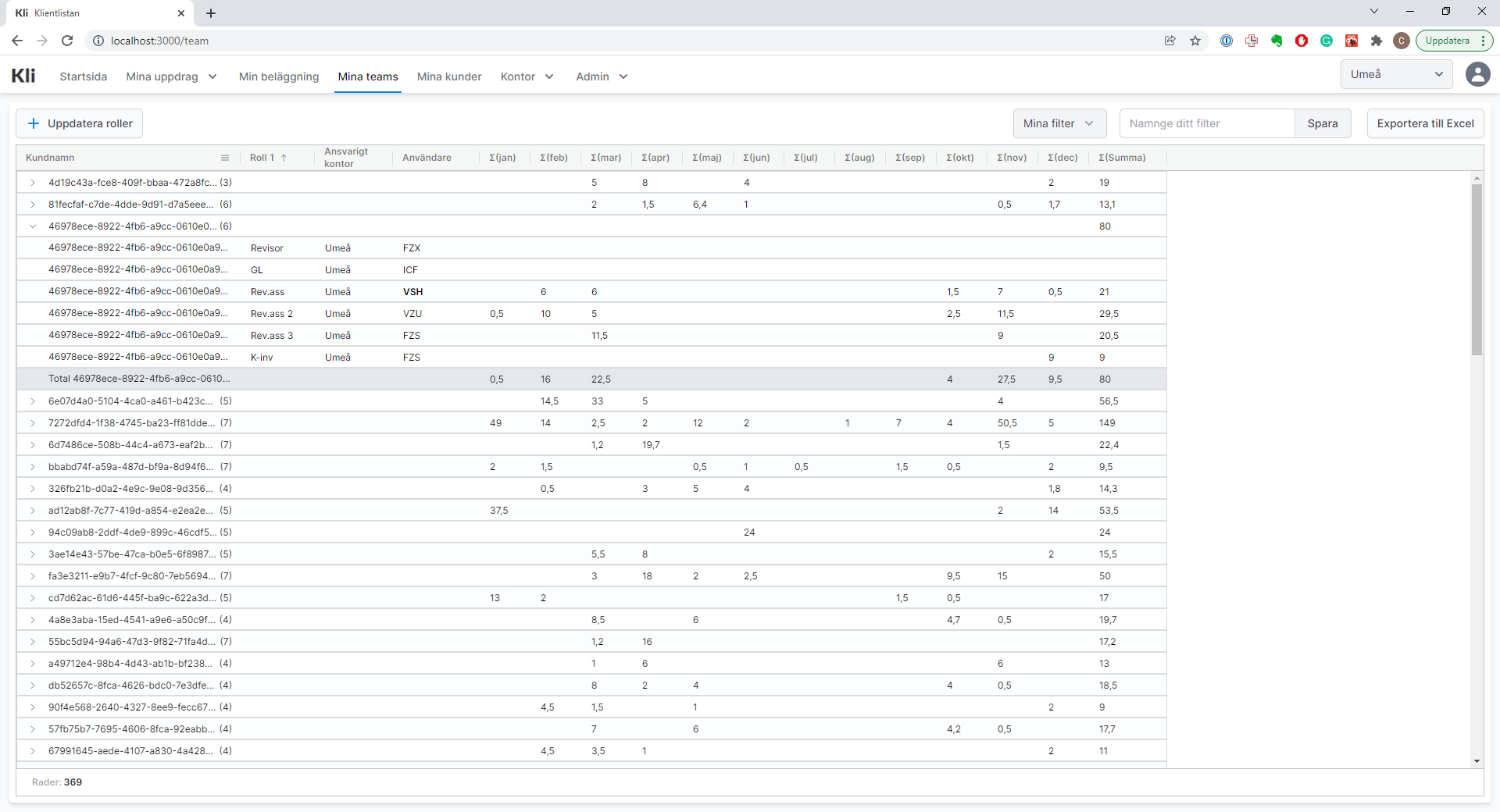Screen dimensions: 1500x812
Task: Focus the Namnge ditt filter input field
Action: point(1206,123)
